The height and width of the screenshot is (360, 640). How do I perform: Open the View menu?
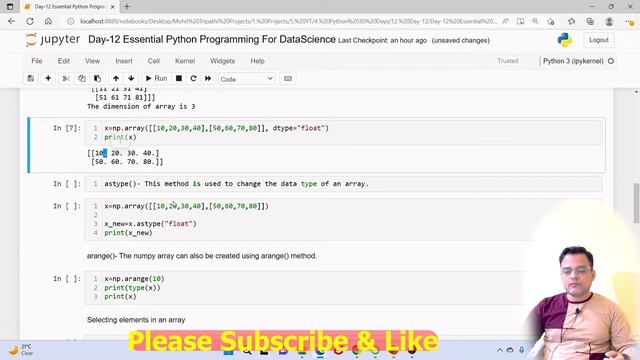coord(92,61)
